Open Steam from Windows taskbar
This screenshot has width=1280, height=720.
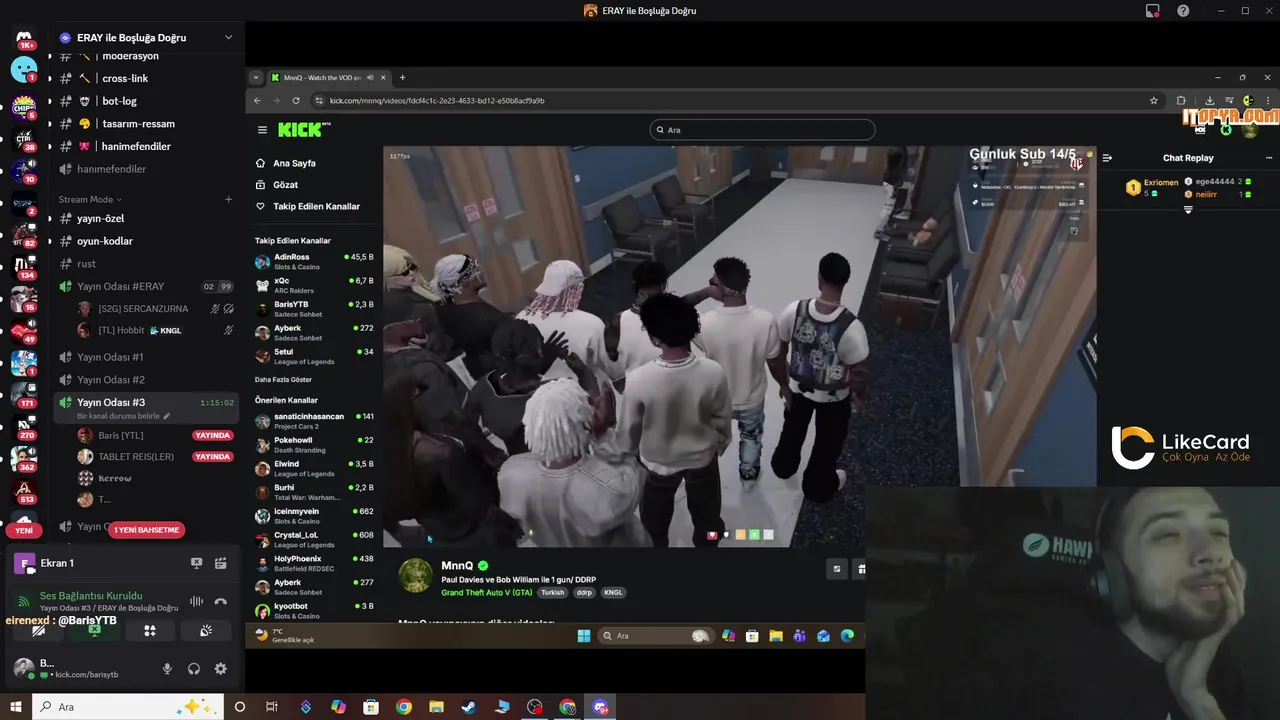click(469, 707)
